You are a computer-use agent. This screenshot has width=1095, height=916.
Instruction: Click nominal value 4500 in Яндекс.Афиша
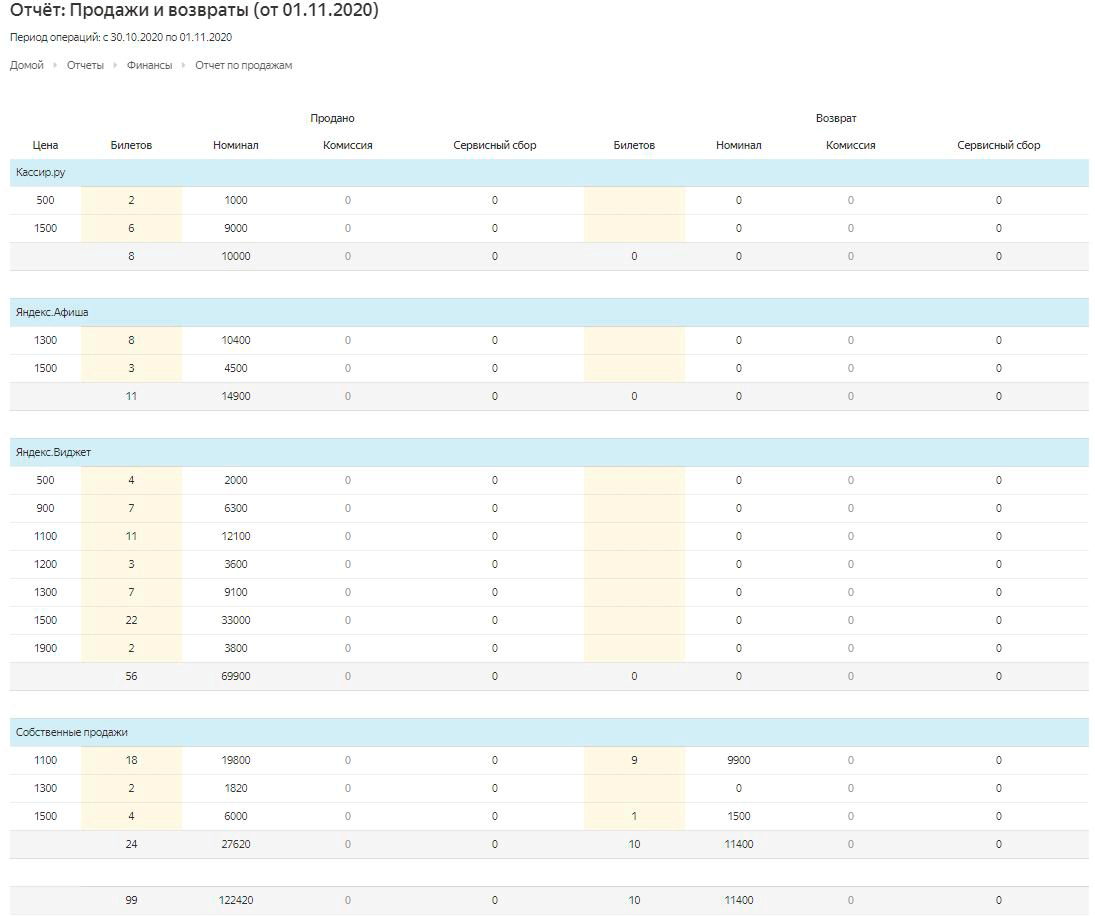pos(236,368)
